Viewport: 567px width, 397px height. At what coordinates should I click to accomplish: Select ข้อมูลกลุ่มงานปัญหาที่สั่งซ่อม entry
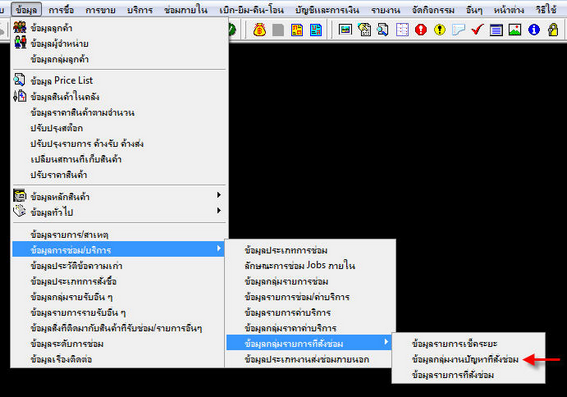pyautogui.click(x=468, y=359)
